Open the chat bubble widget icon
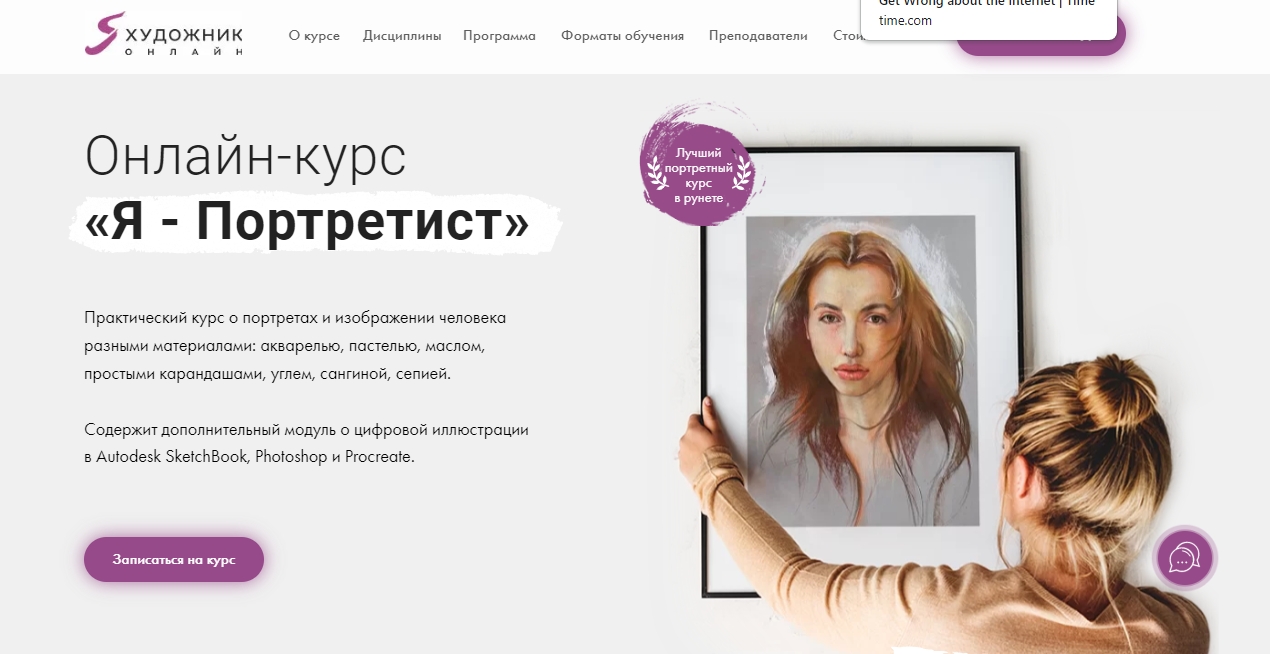Viewport: 1270px width, 654px height. click(1184, 557)
